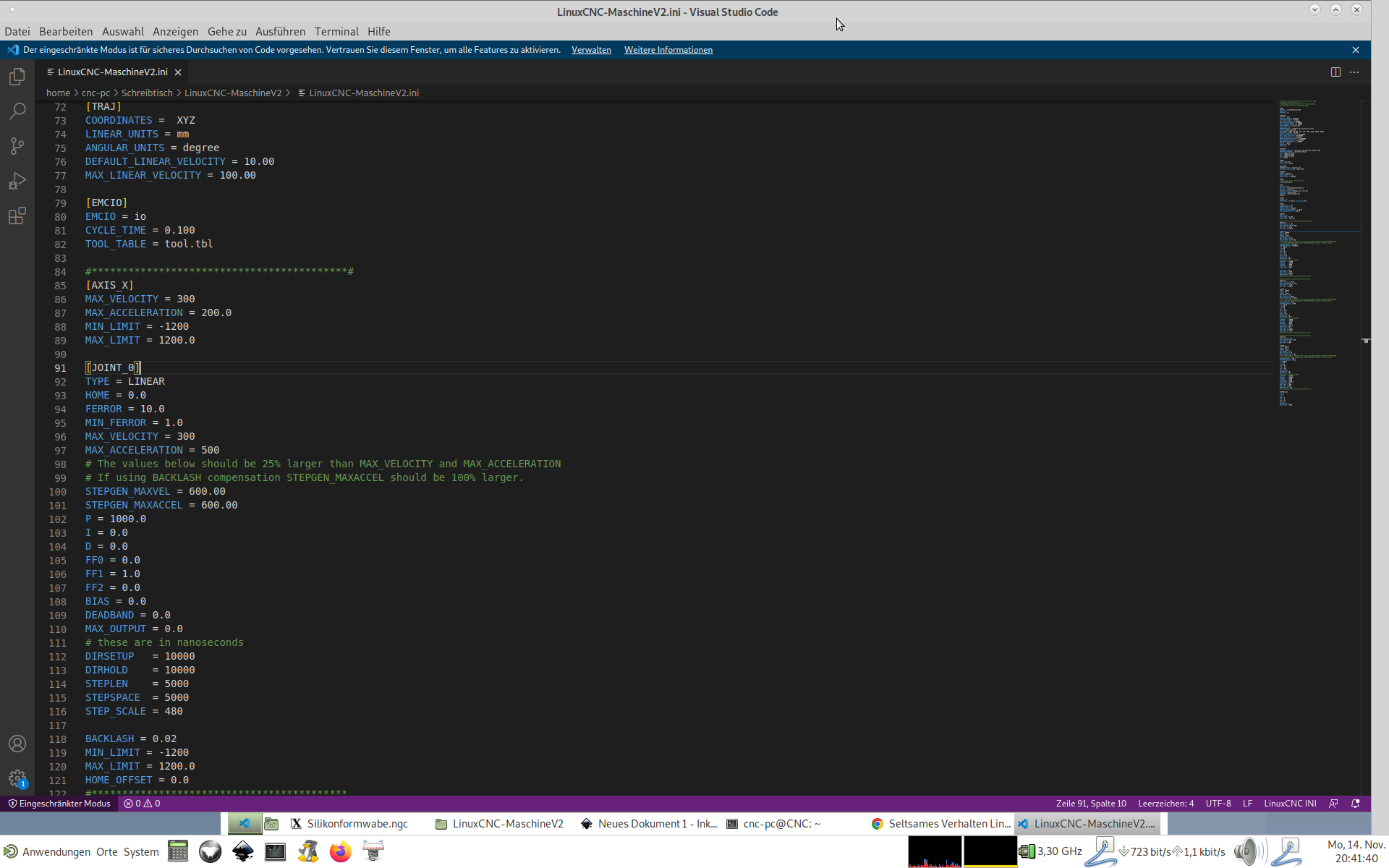
Task: Click the feedback icon in status bar
Action: (1333, 804)
